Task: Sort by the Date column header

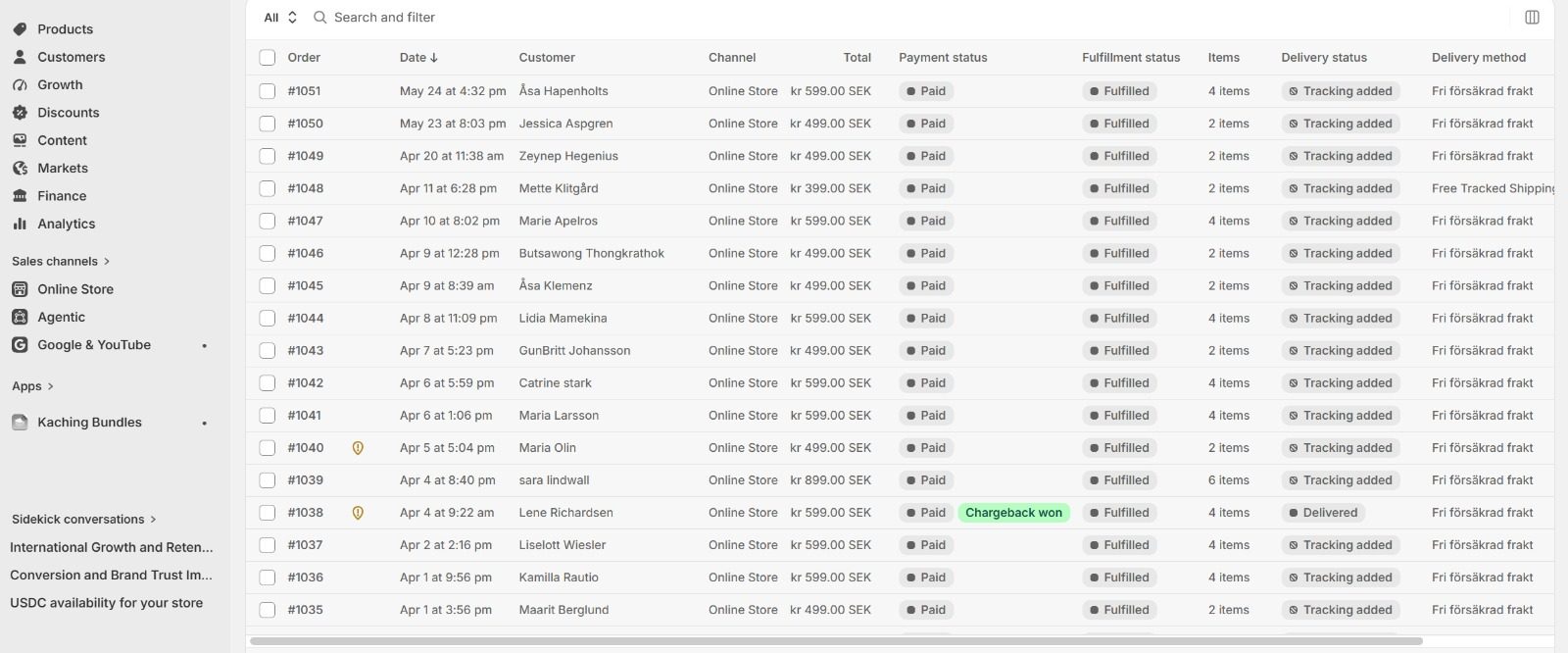Action: pos(418,58)
